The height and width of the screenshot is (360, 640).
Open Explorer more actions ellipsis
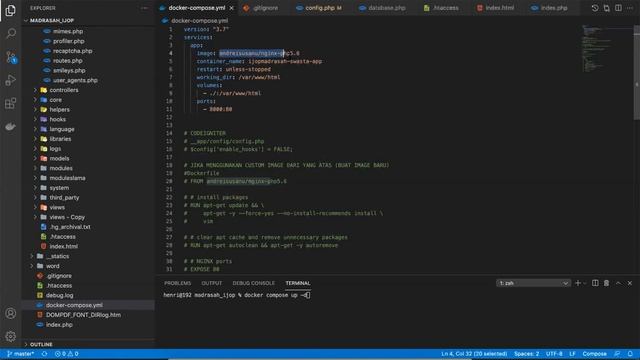pos(144,8)
